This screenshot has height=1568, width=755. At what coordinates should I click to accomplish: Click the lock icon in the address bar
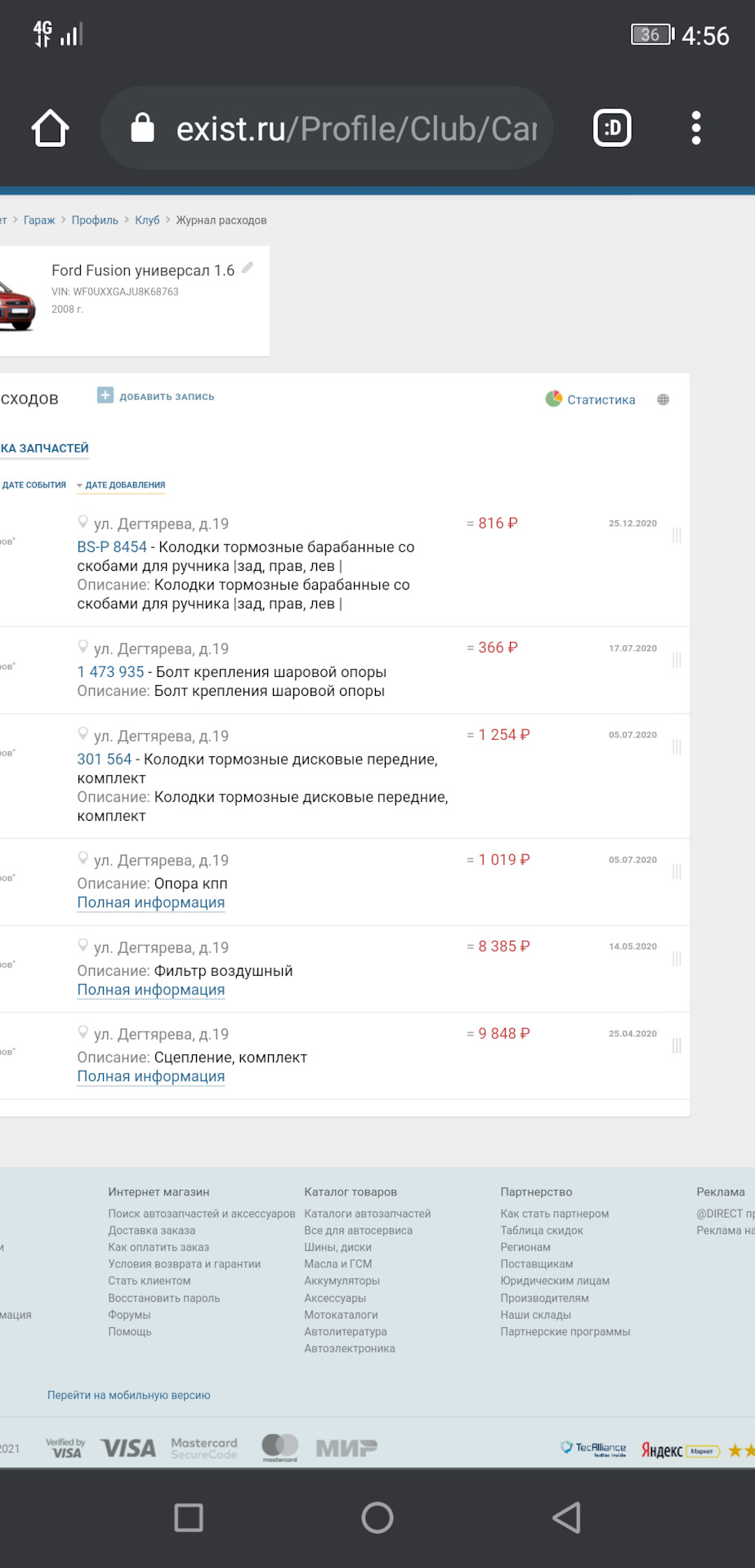(x=143, y=127)
